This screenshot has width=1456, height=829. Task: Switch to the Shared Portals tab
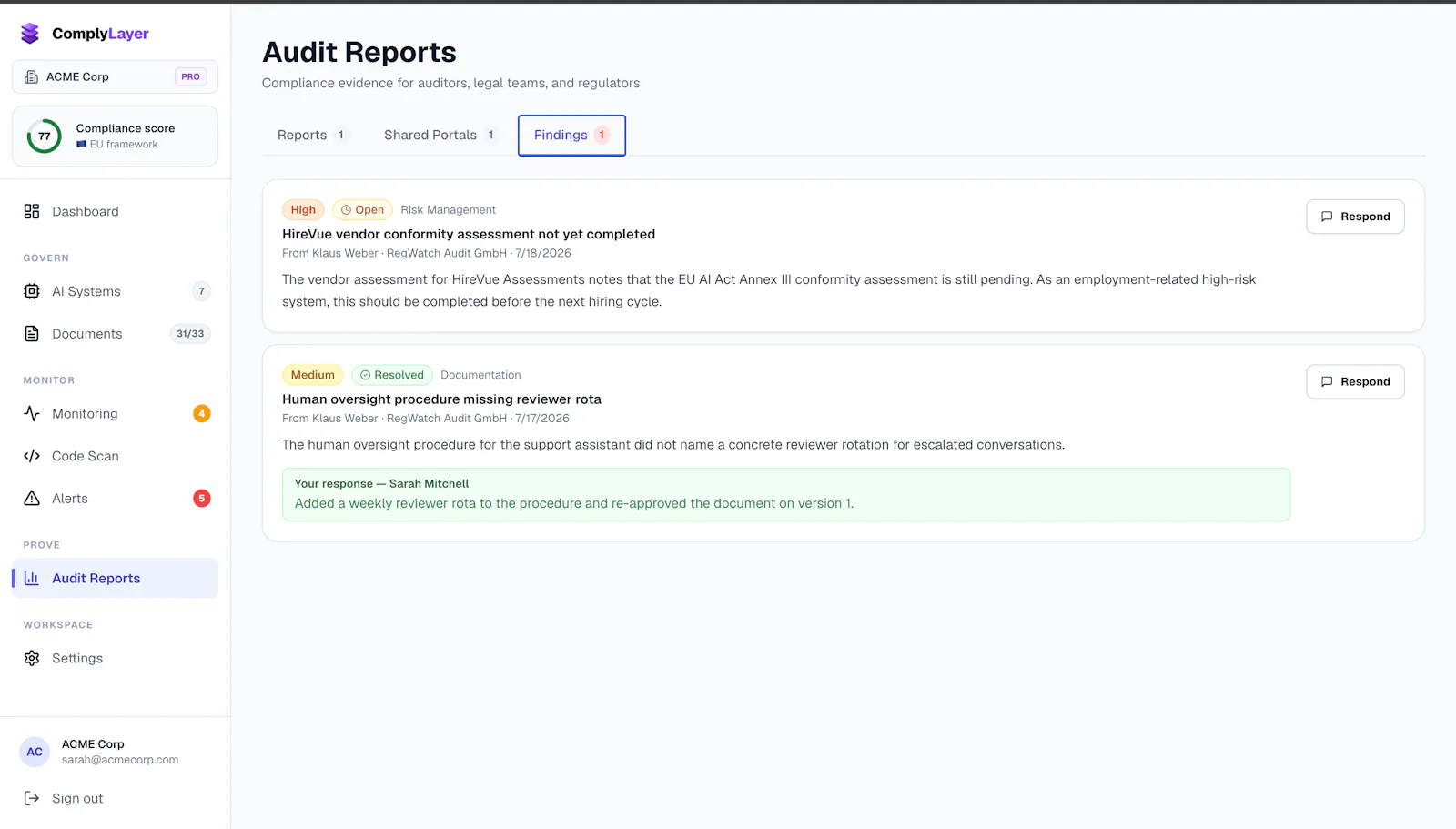point(440,135)
